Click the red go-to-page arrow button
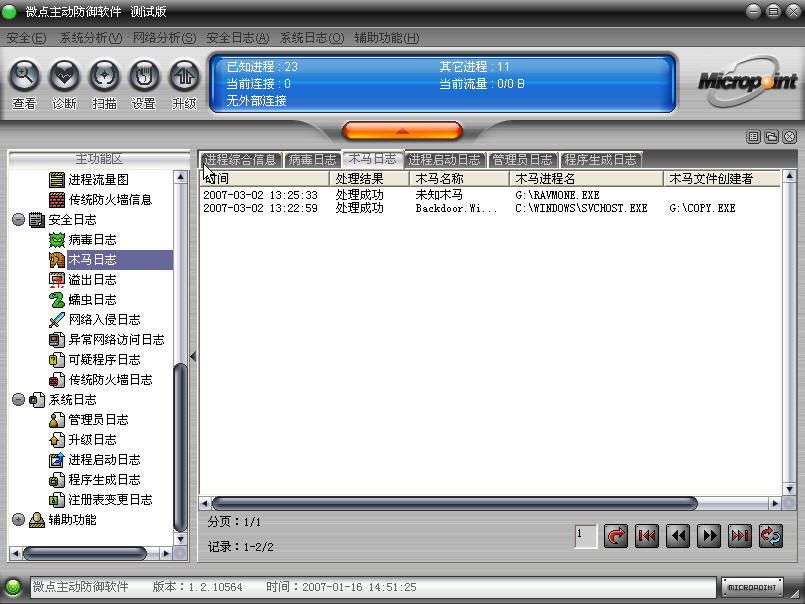 click(x=616, y=536)
